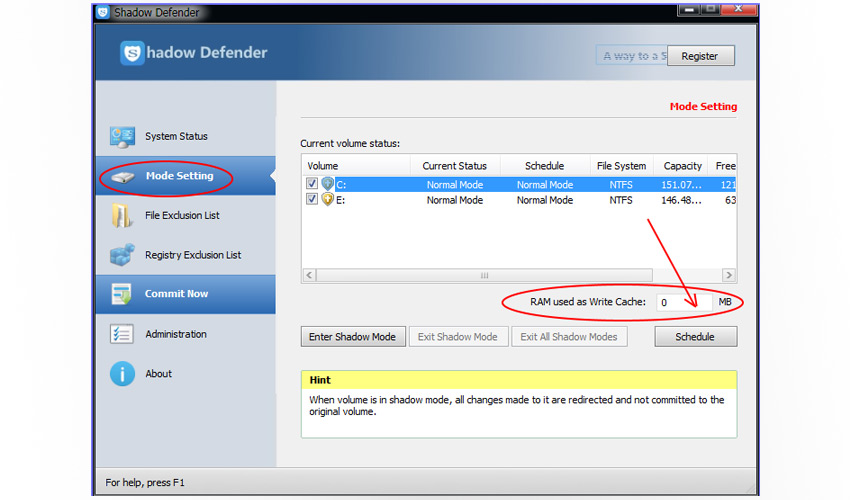Click the Free column header
This screenshot has height=500, width=850.
[x=725, y=166]
